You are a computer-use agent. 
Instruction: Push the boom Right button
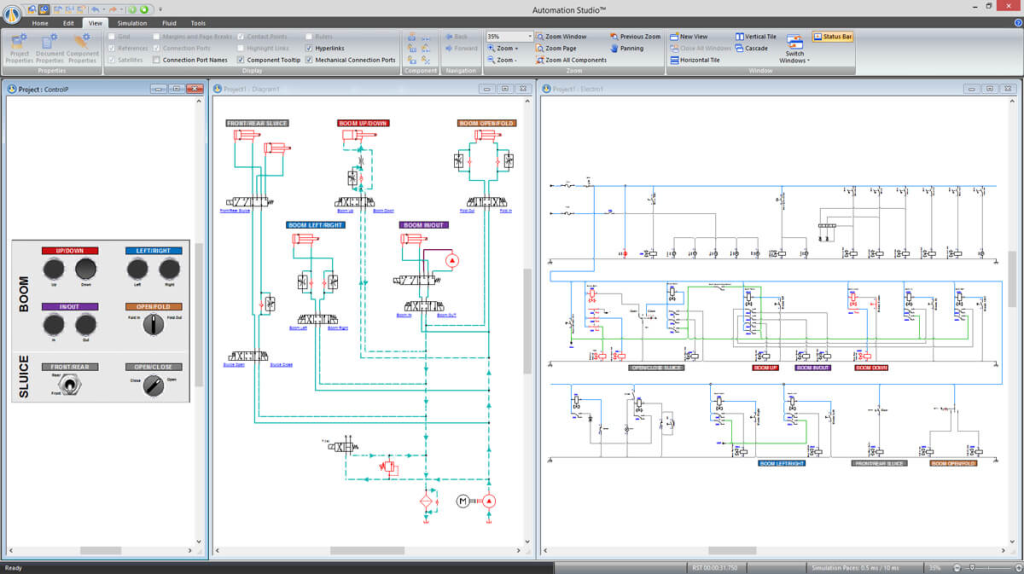tap(169, 268)
